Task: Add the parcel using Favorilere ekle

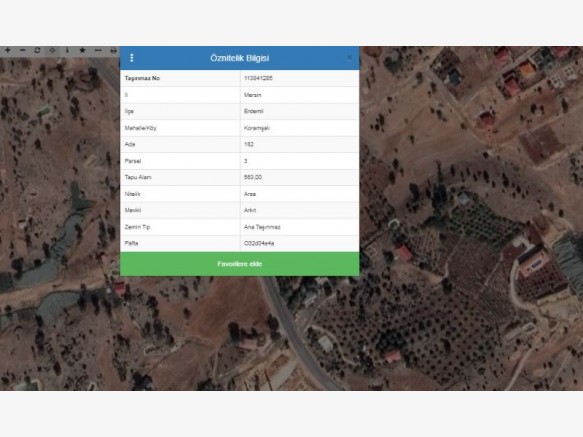Action: pyautogui.click(x=239, y=264)
